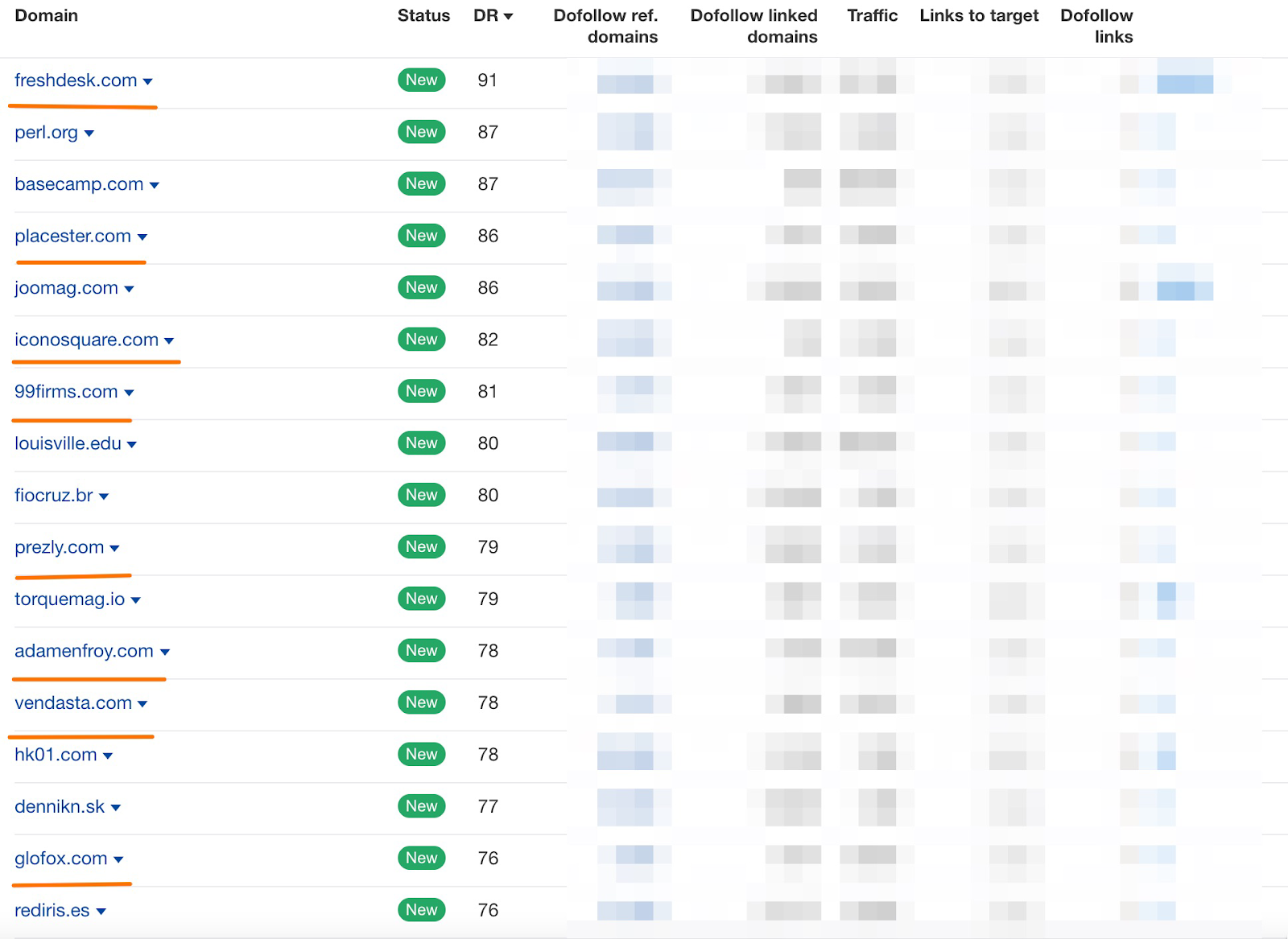Visit the torquemag.io domain link

click(70, 599)
